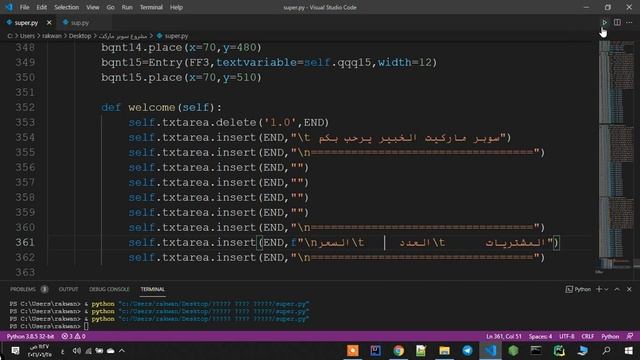The height and width of the screenshot is (360, 640).
Task: Maximize the terminal panel with chevron
Action: pos(617,289)
